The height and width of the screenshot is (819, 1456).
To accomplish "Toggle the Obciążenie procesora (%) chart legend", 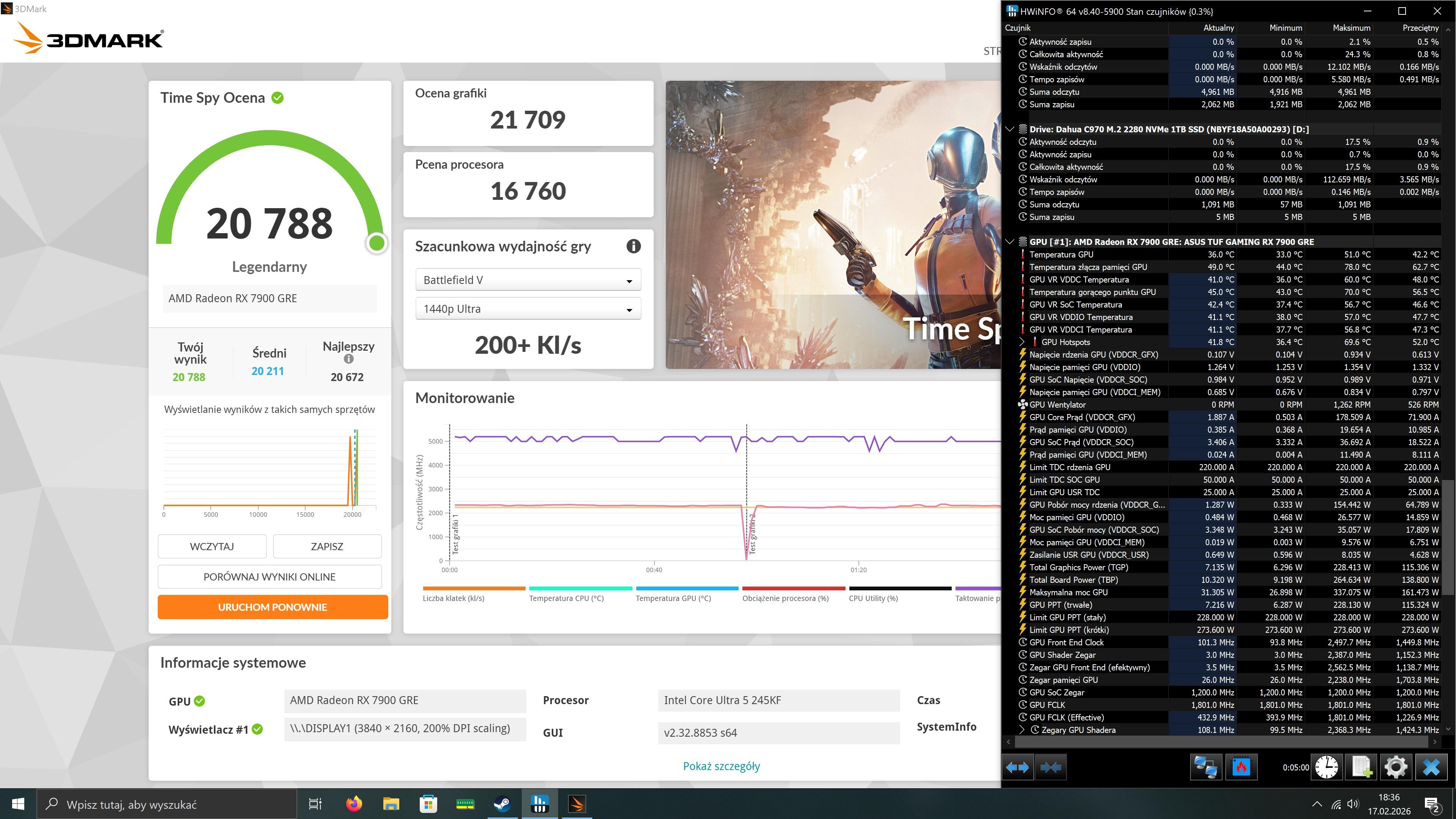I will click(x=785, y=598).
